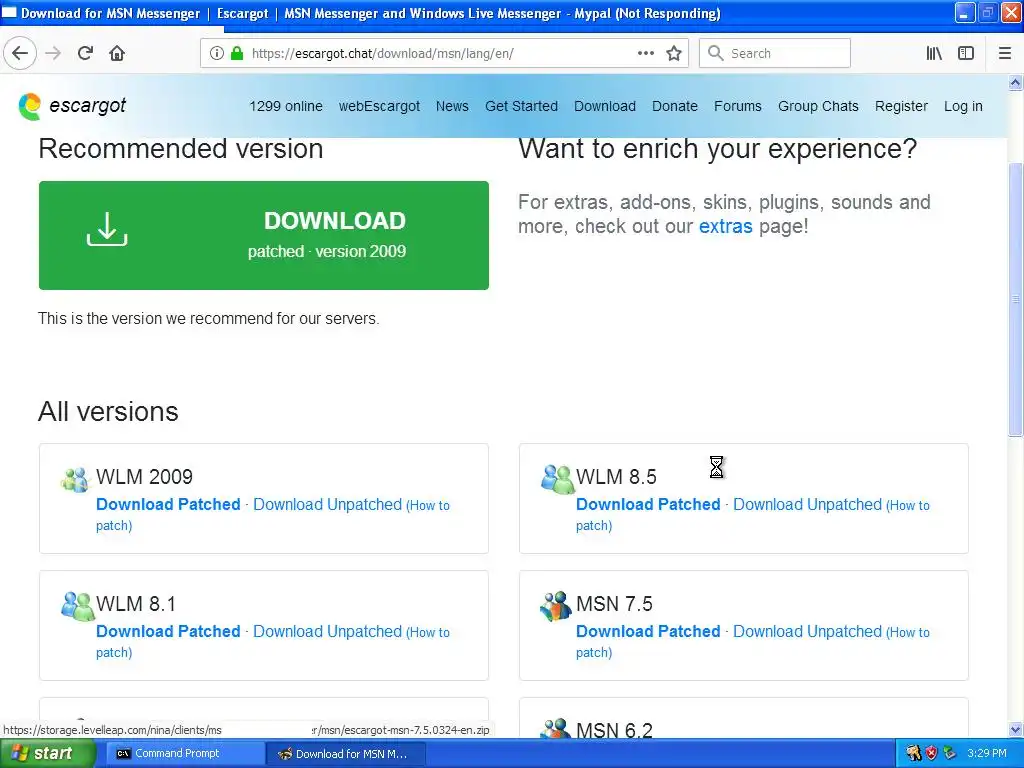
Task: Open the Register page link
Action: pyautogui.click(x=901, y=106)
